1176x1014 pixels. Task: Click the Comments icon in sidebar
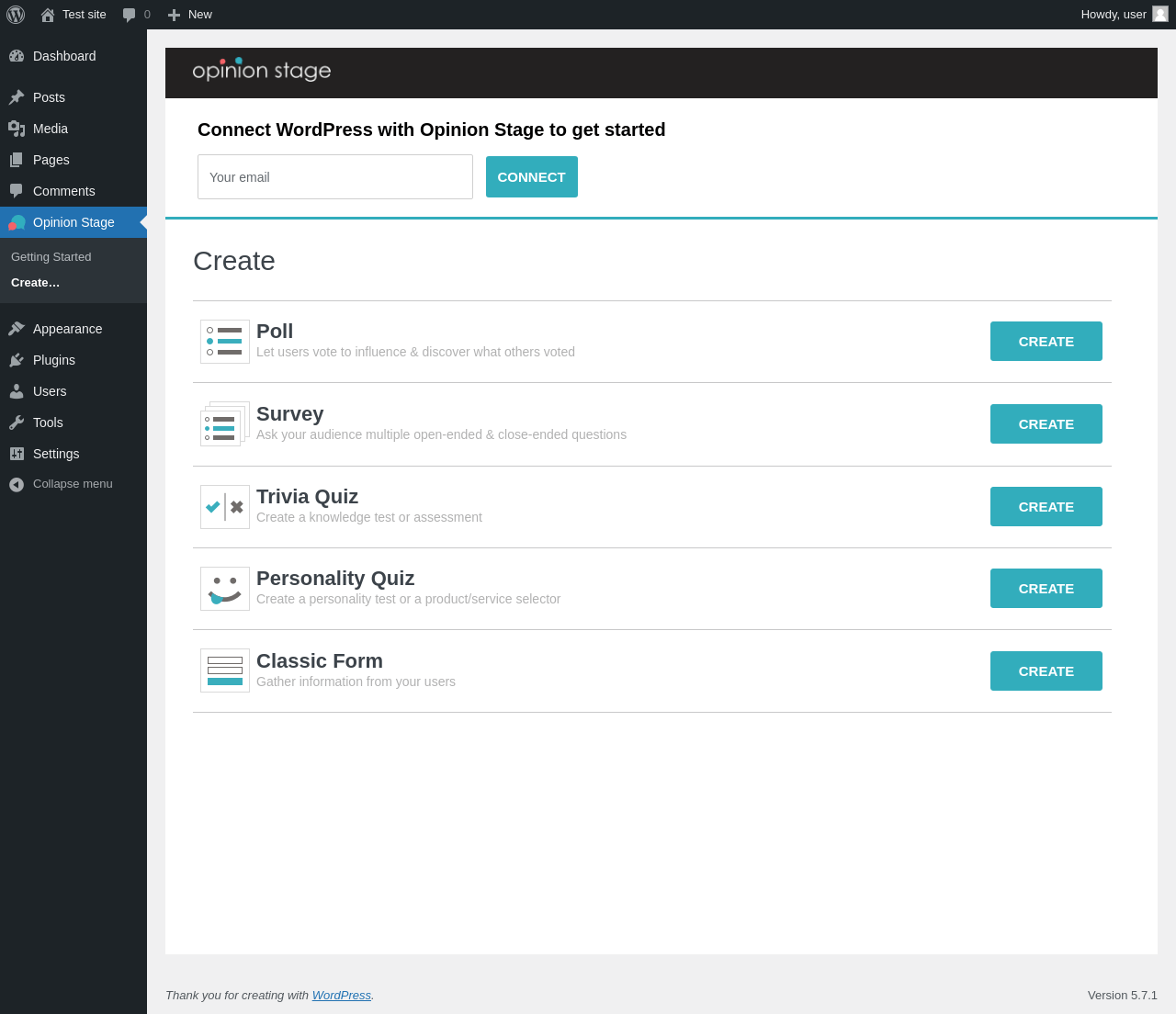[17, 191]
